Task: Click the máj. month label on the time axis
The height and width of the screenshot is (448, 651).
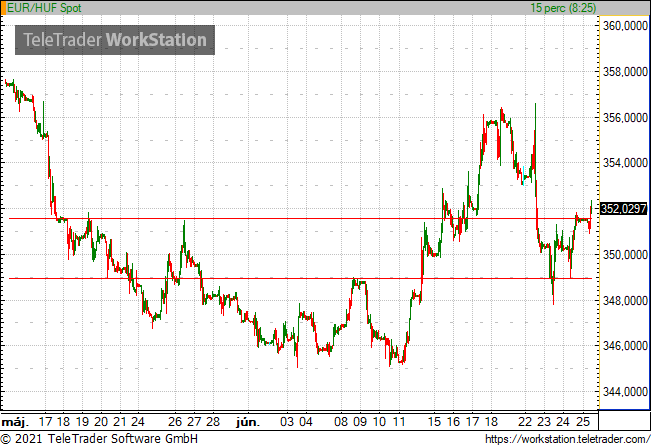Action: (x=15, y=422)
